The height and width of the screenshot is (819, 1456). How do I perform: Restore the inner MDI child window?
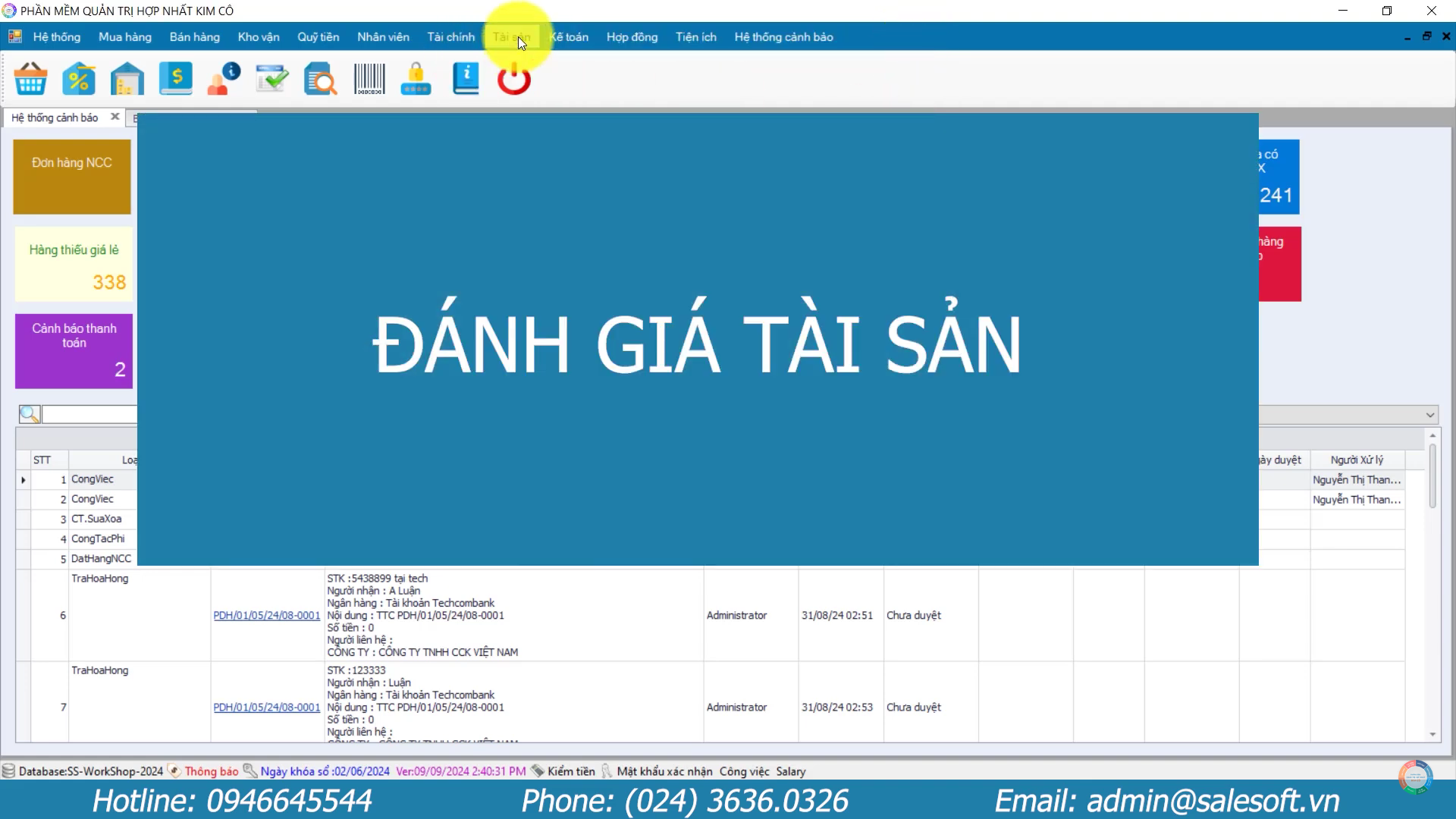tap(1426, 36)
